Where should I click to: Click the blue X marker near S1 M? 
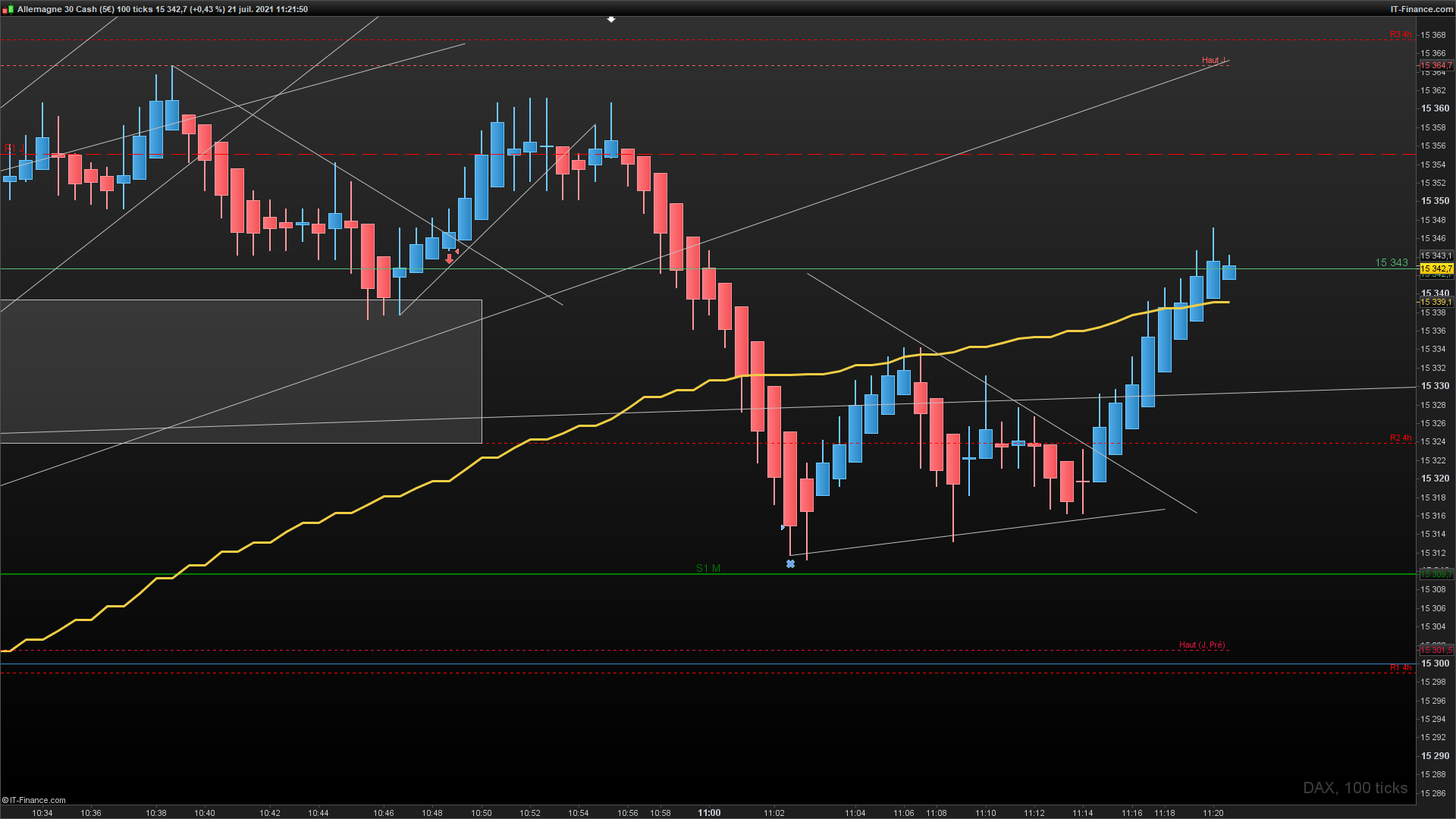790,563
